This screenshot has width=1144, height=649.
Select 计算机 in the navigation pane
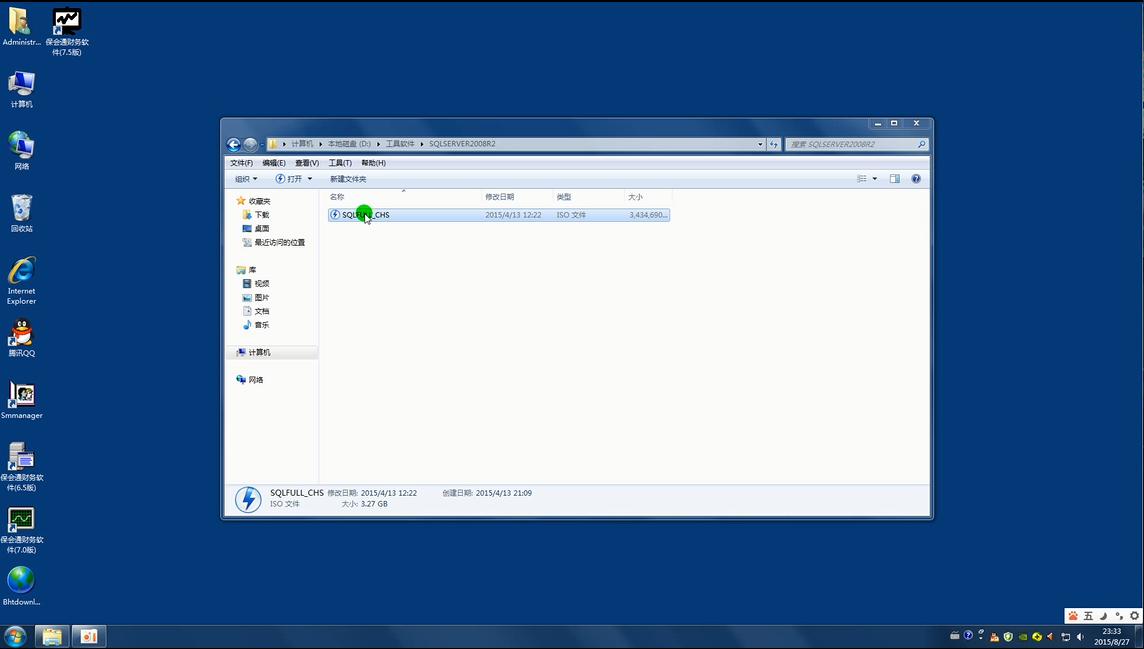tap(259, 352)
